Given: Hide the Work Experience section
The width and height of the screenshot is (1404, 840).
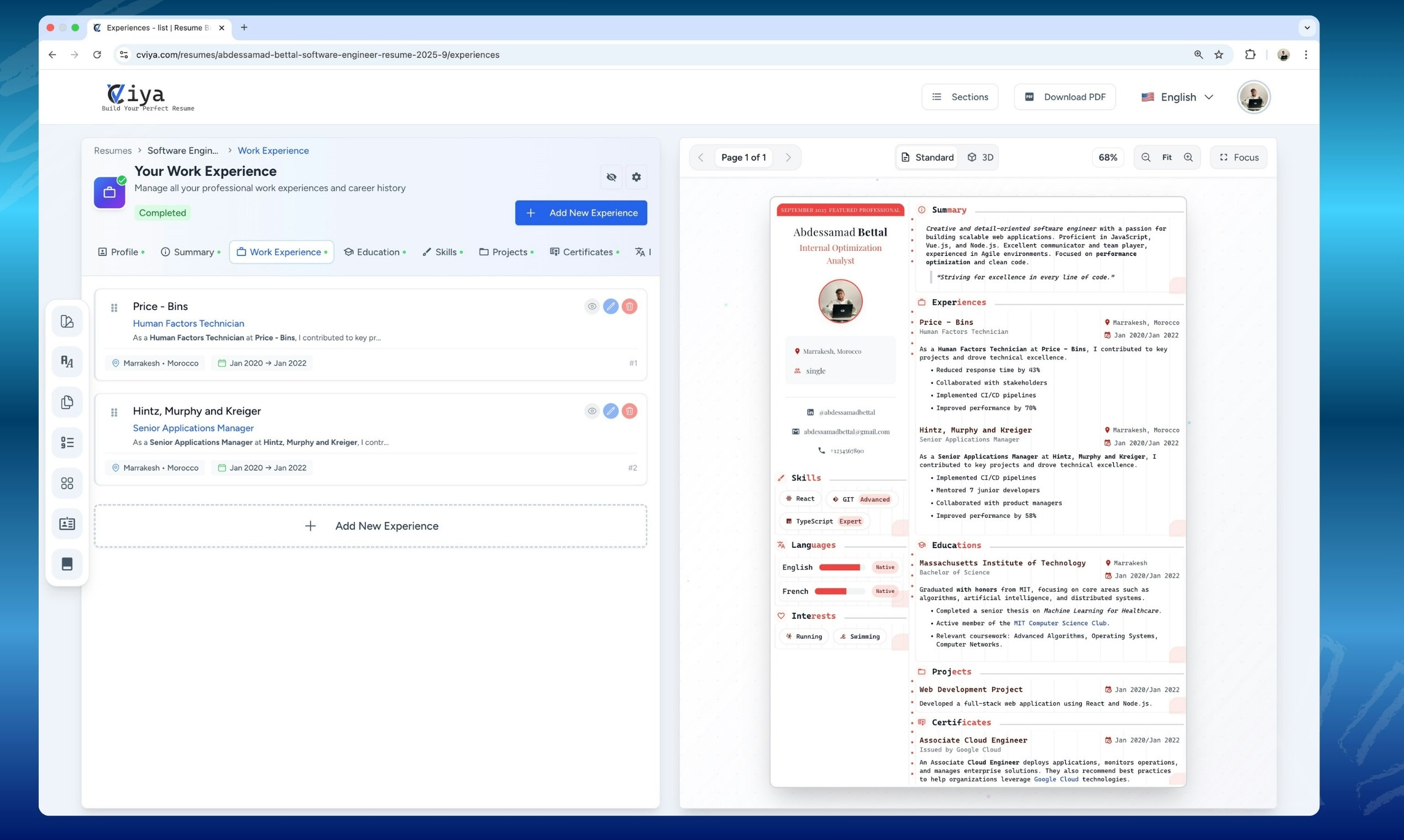Looking at the screenshot, I should click(611, 177).
